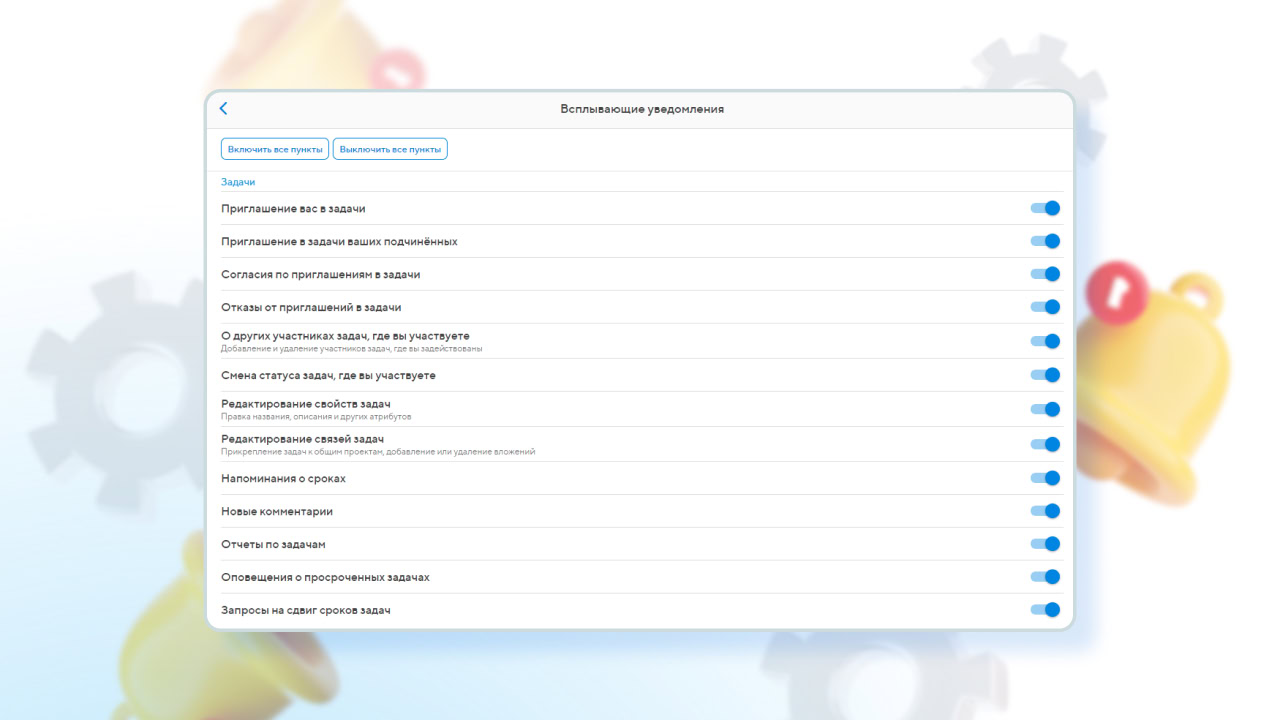Click the 'Прикрепление задач к общим проектам' description text

[378, 452]
